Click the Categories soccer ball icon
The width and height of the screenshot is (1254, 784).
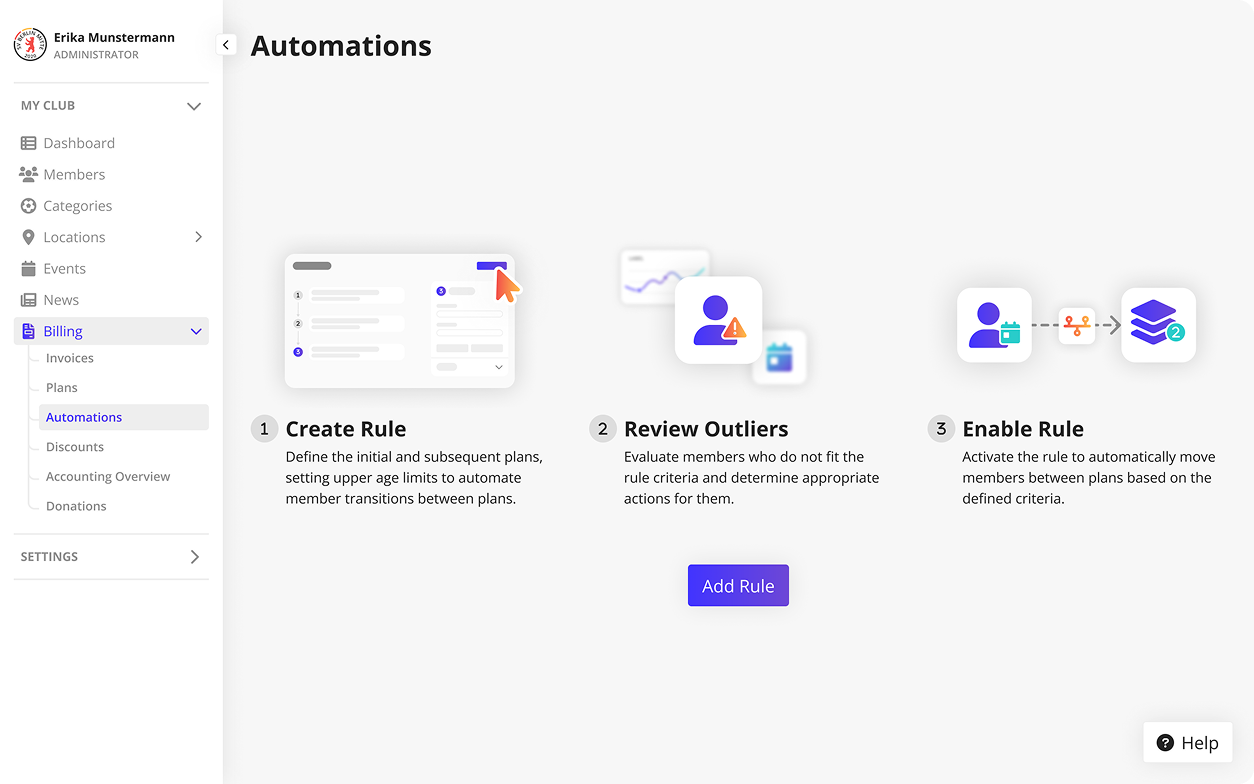(x=28, y=206)
